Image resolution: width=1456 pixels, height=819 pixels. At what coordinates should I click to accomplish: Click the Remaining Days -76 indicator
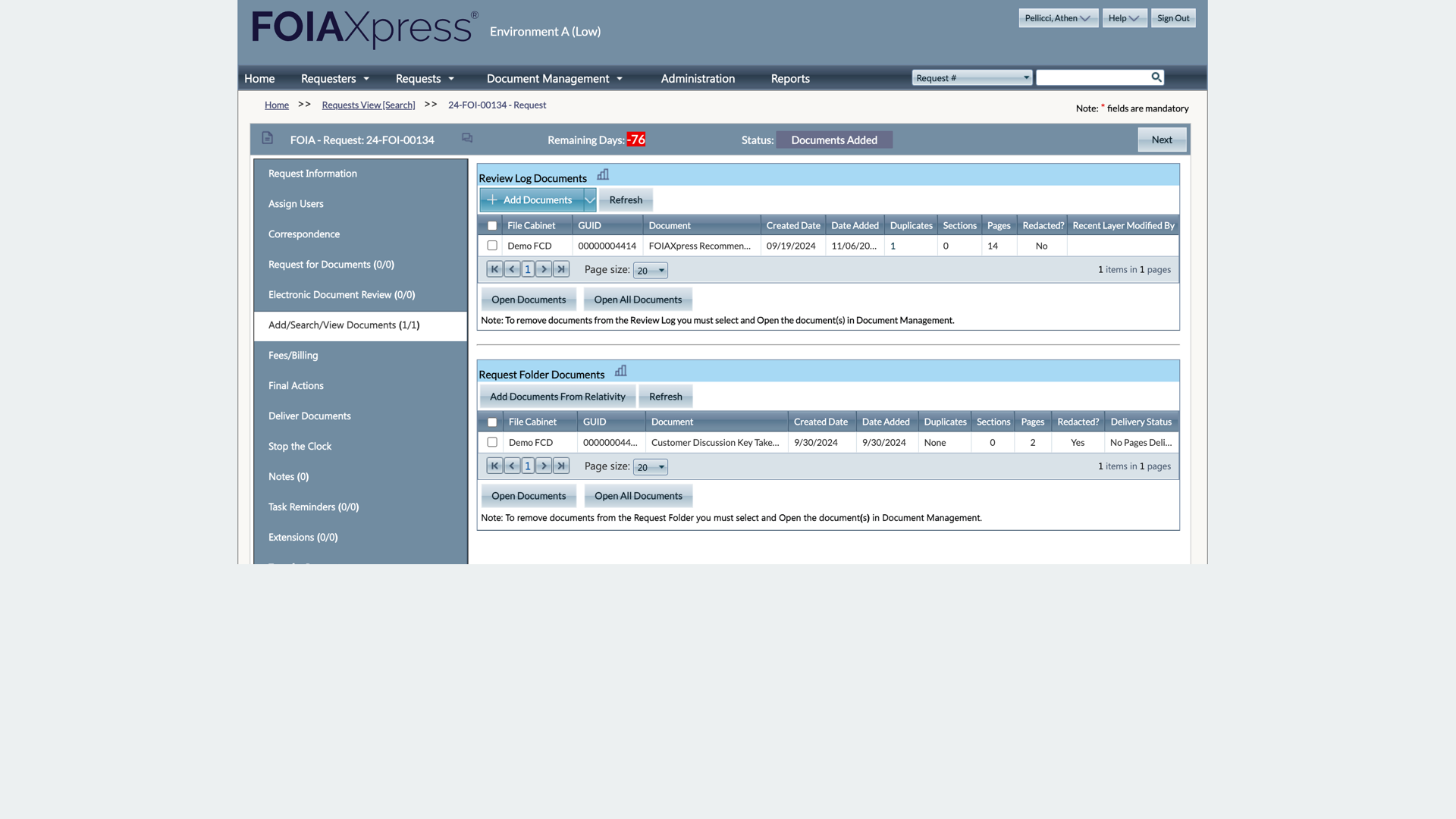pyautogui.click(x=636, y=140)
